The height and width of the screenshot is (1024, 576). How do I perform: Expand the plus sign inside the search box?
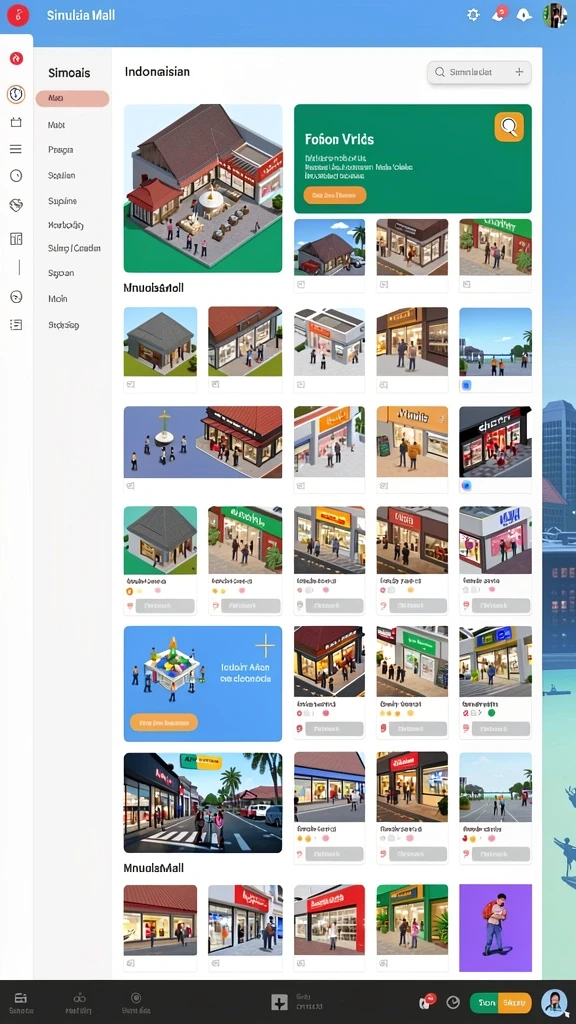(520, 72)
